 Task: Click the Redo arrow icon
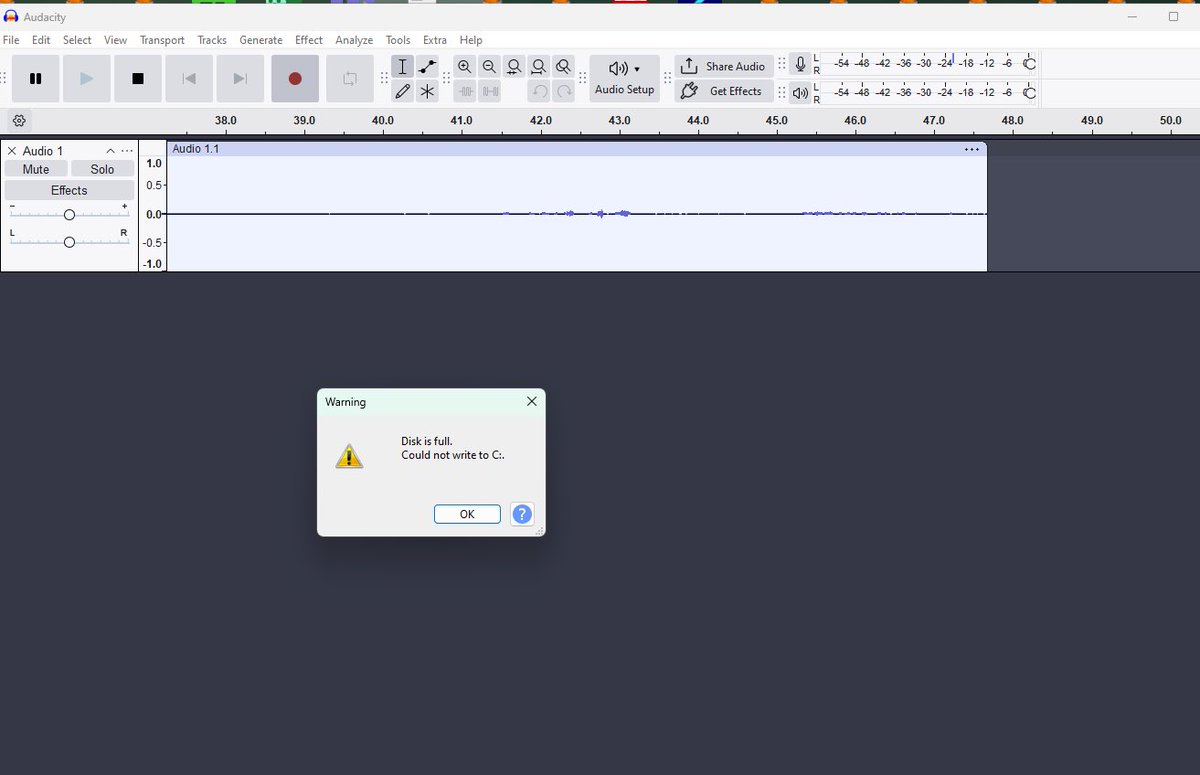(x=564, y=91)
